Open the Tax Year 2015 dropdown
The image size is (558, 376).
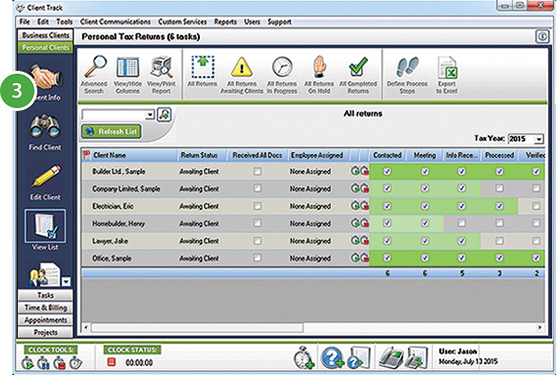(x=539, y=139)
